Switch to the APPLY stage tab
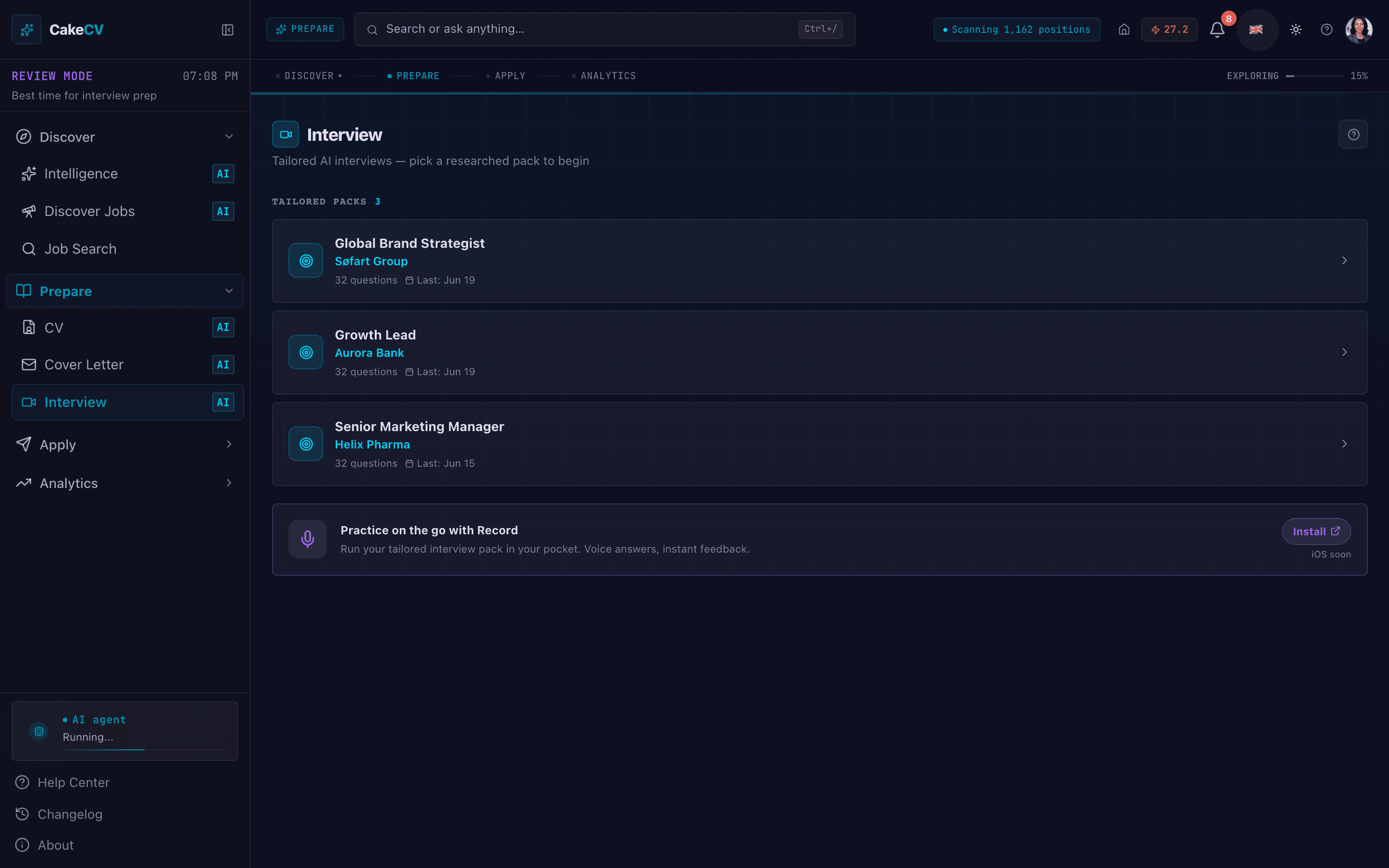This screenshot has width=1389, height=868. coord(505,76)
